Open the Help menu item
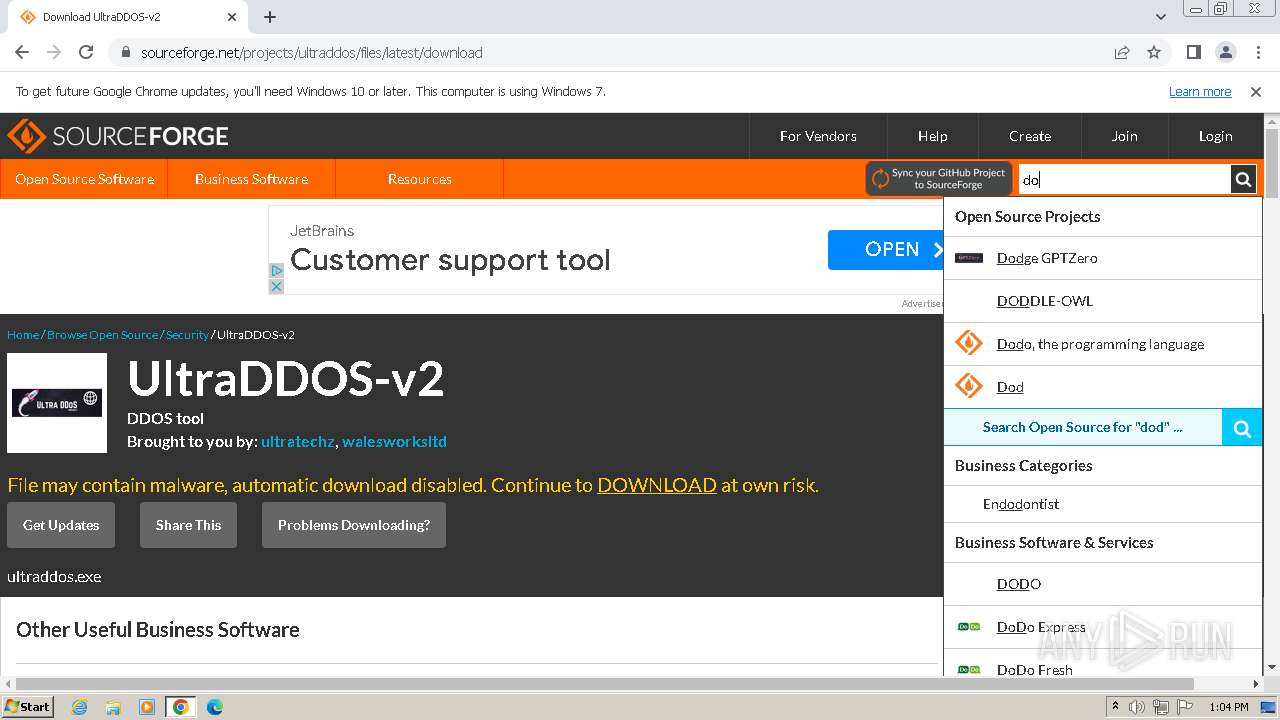 point(933,136)
